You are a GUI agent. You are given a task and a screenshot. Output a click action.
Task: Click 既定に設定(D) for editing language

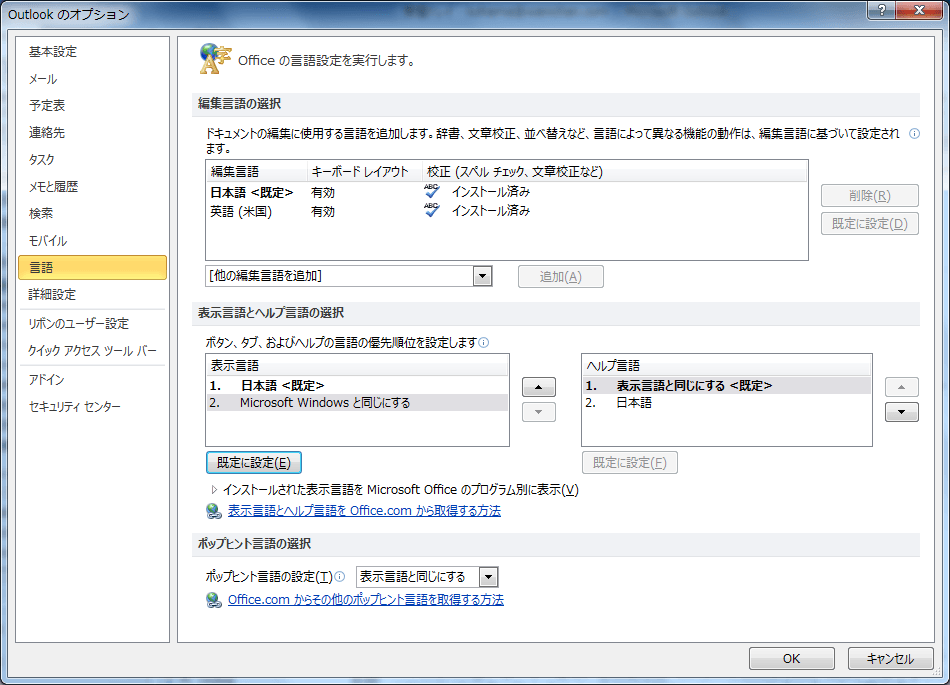point(869,223)
